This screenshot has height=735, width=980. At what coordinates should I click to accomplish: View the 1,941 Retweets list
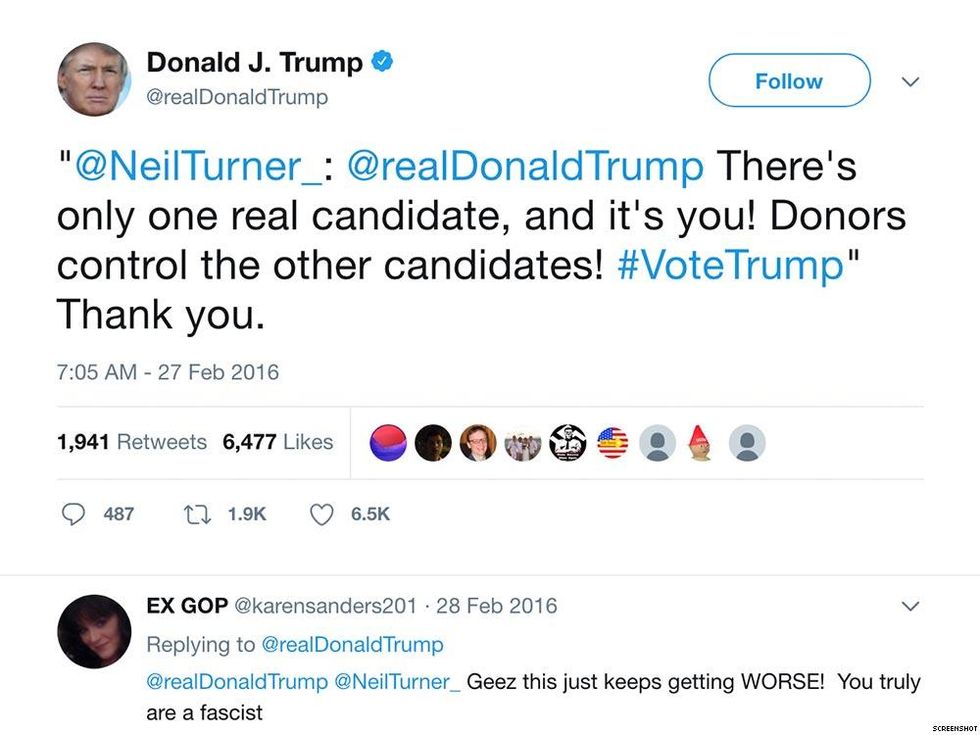tap(131, 442)
